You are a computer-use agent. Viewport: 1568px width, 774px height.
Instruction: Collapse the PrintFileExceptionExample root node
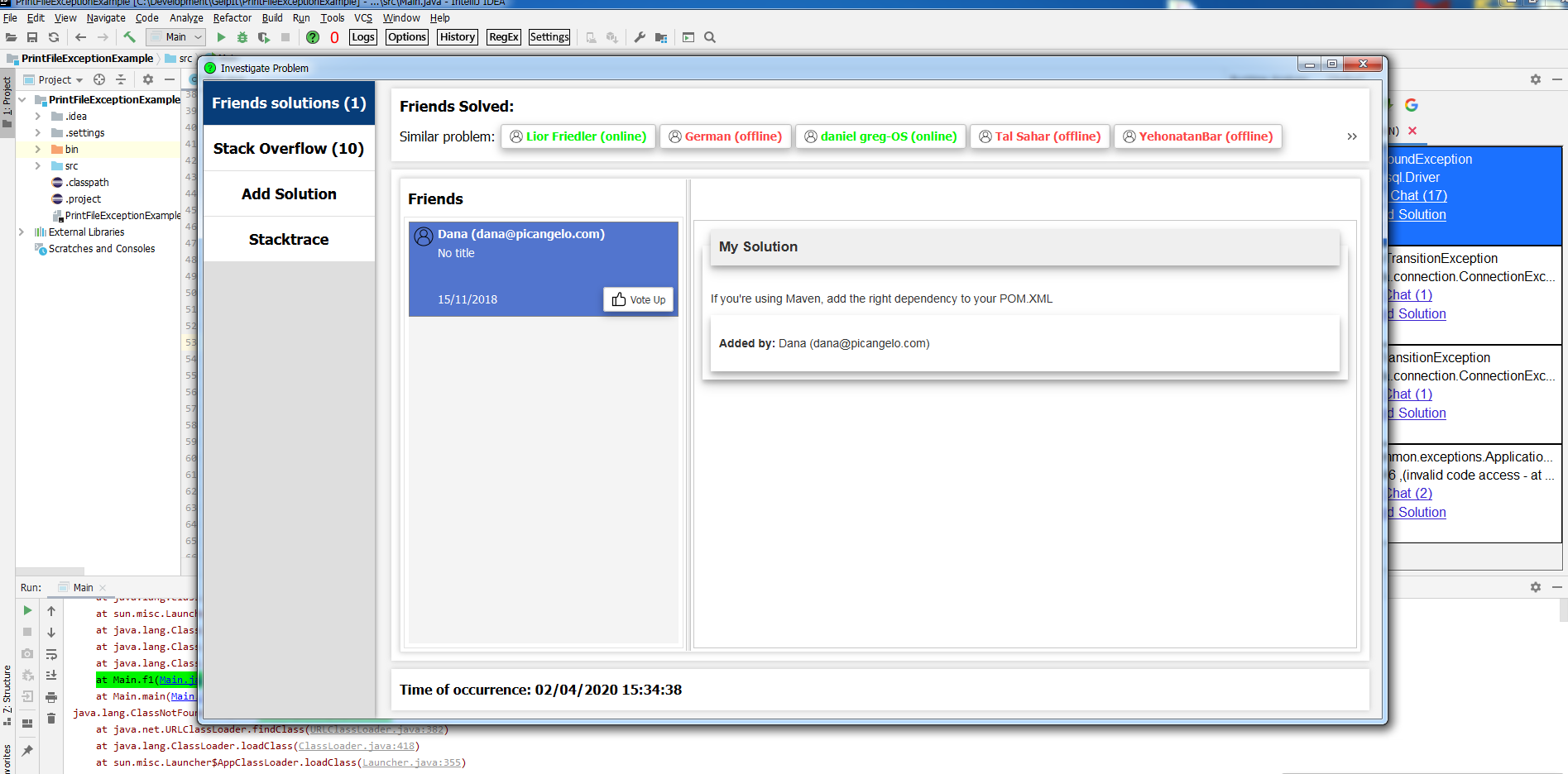pos(22,100)
